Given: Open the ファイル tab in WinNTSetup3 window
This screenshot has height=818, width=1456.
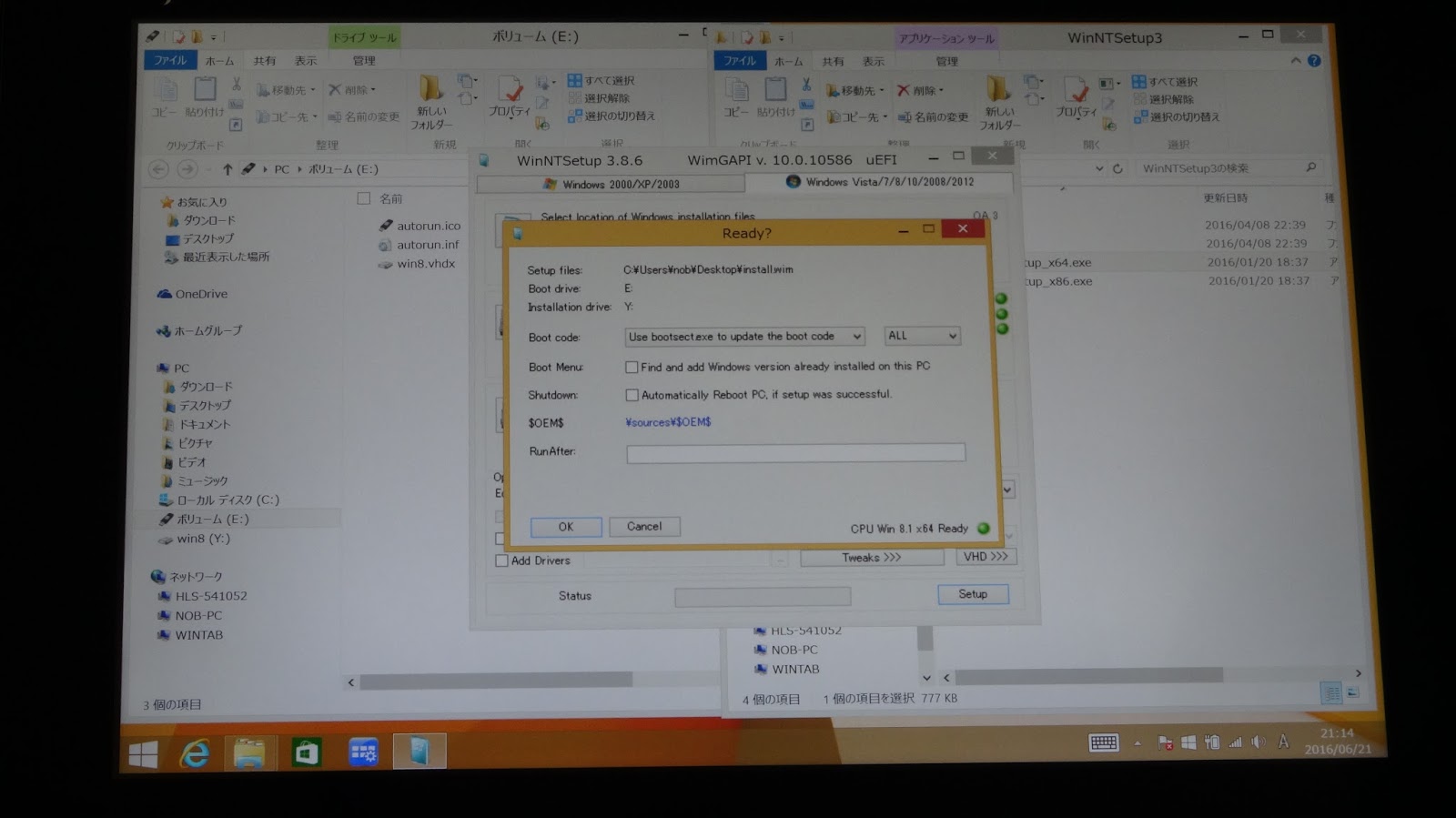Looking at the screenshot, I should click(739, 61).
